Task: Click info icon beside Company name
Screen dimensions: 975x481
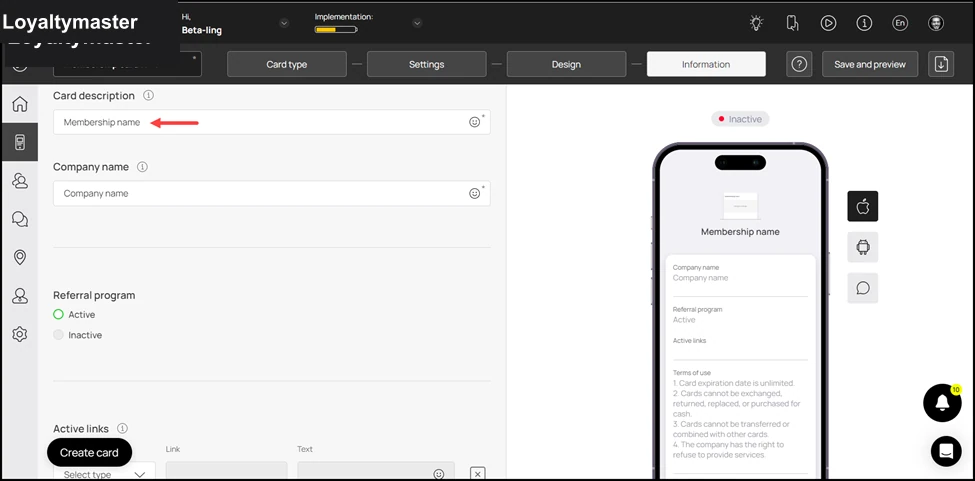Action: [142, 167]
